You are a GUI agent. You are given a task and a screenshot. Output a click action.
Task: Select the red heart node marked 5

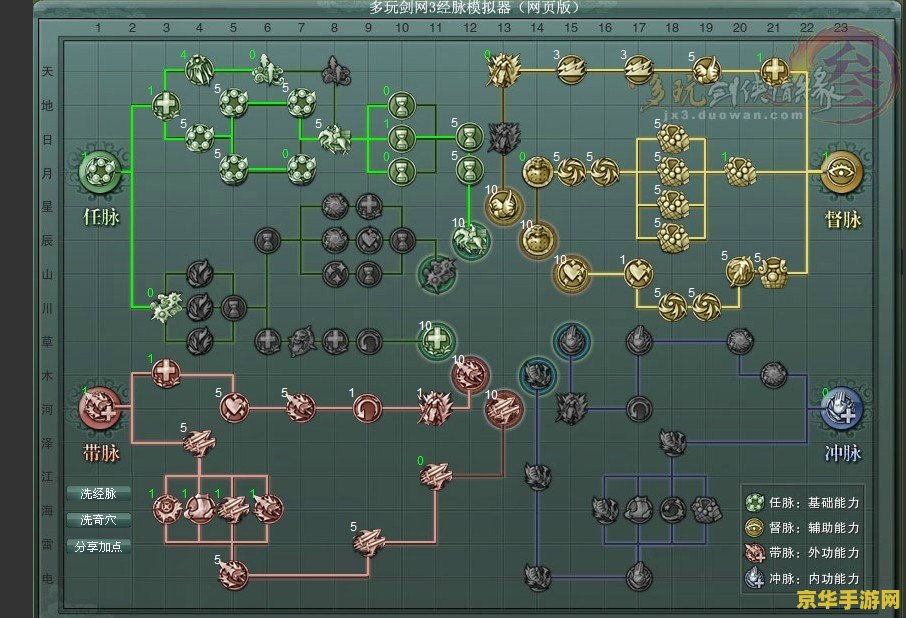(233, 408)
